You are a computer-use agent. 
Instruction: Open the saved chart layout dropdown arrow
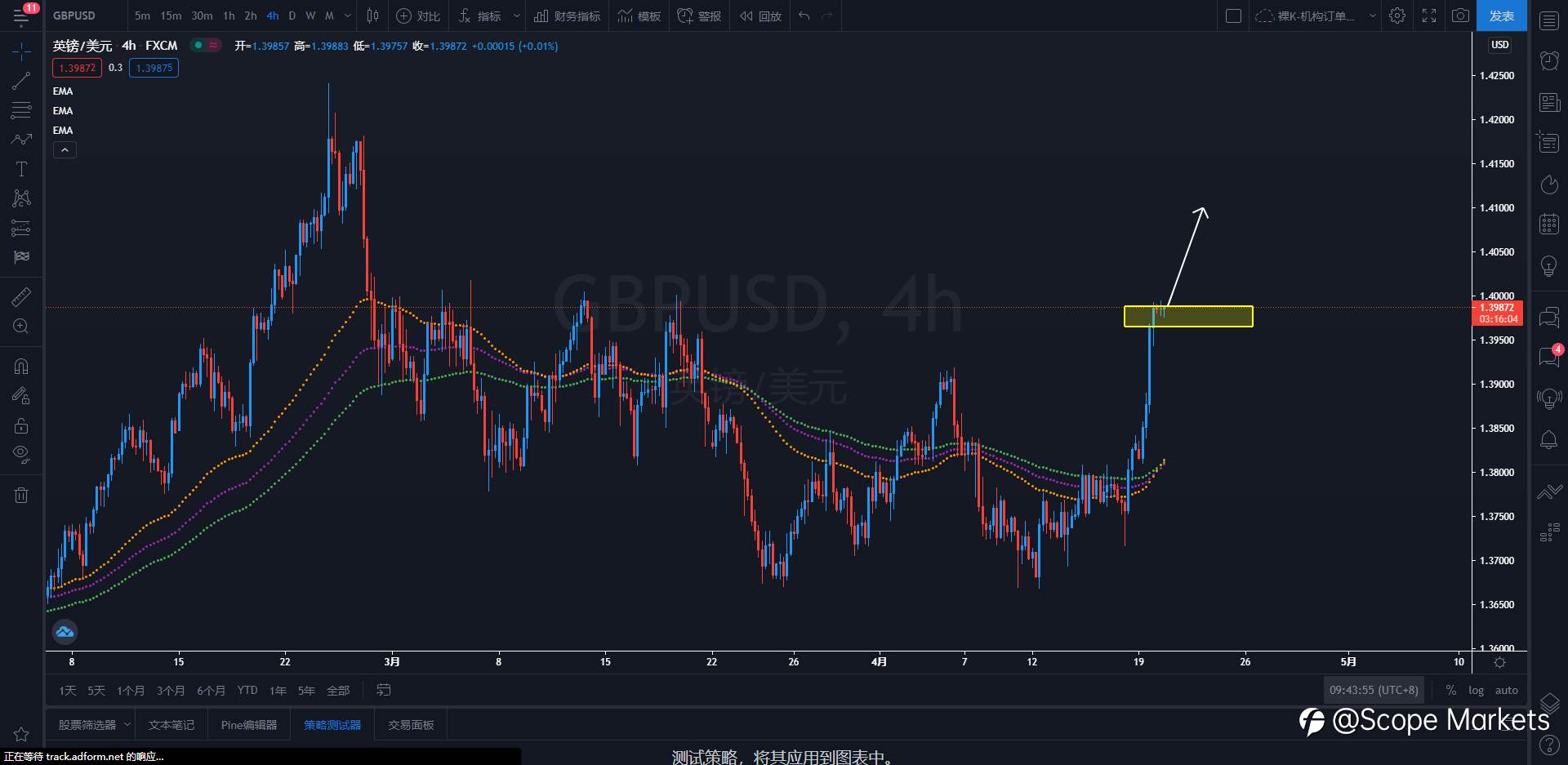(1372, 16)
